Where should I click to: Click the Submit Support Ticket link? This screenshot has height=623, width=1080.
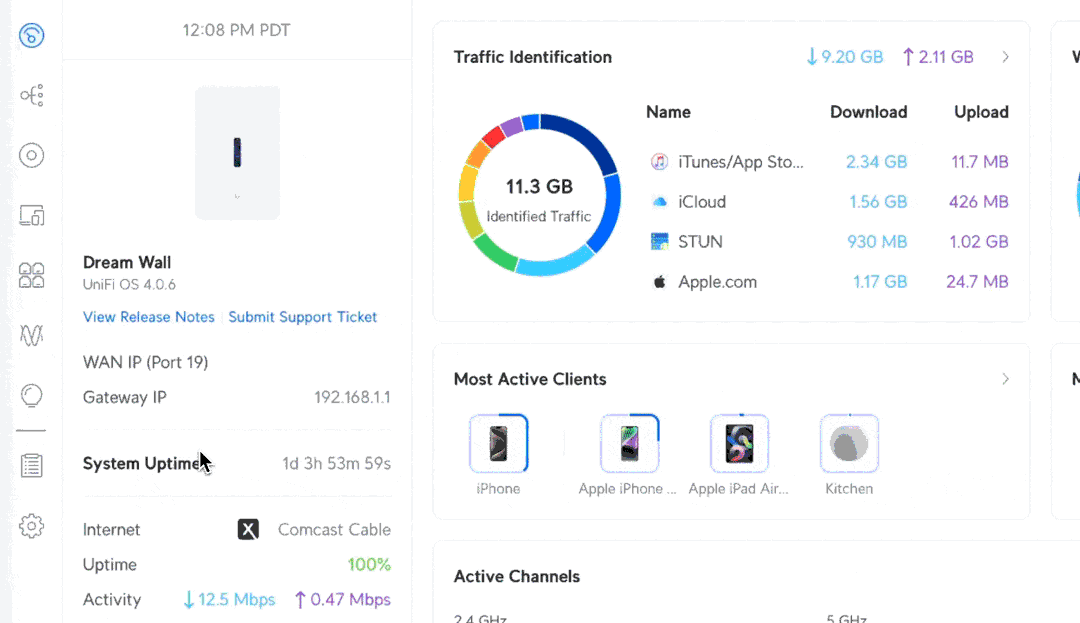(x=303, y=317)
